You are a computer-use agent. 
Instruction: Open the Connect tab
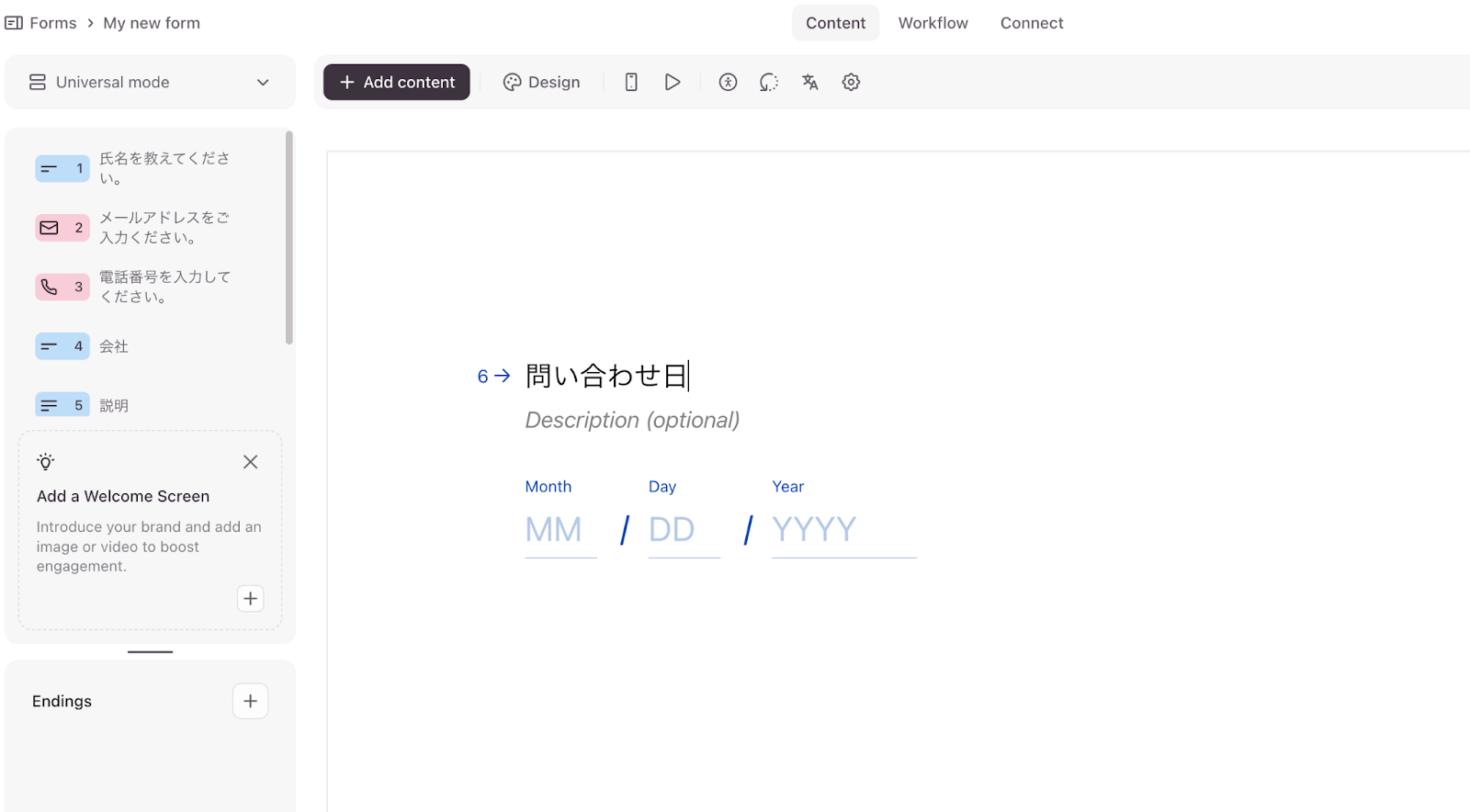1031,23
